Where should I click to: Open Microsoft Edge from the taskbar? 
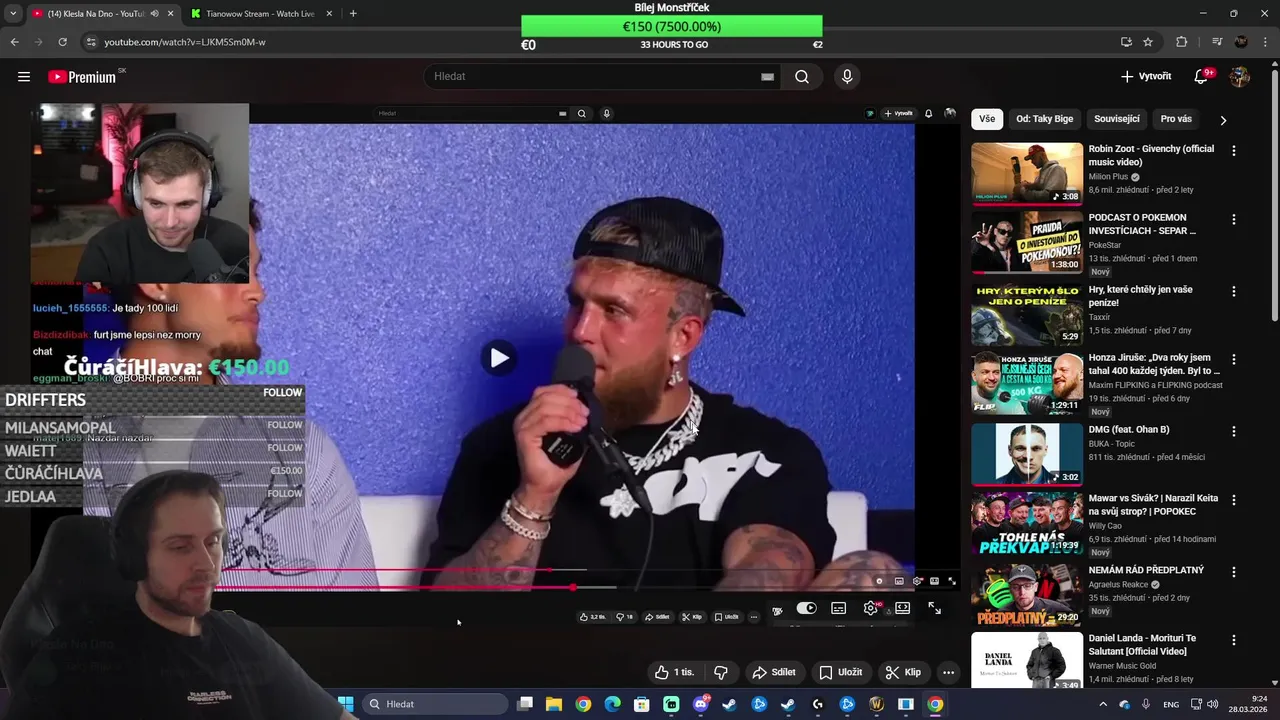point(612,704)
